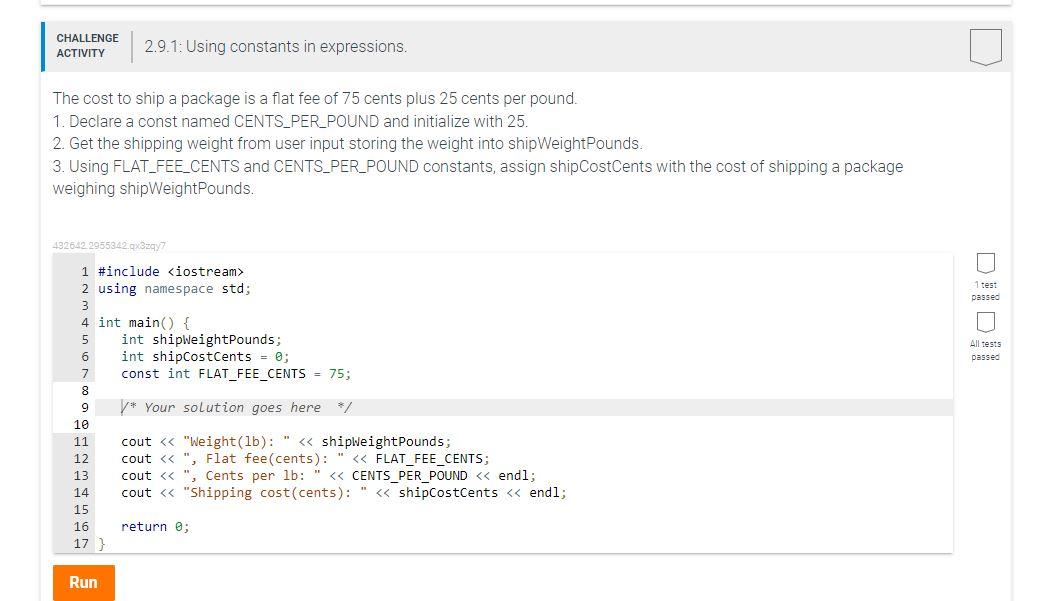The image size is (1037, 601).
Task: Click the activity title "2.9.1: Using constants in expressions"
Action: (x=276, y=46)
